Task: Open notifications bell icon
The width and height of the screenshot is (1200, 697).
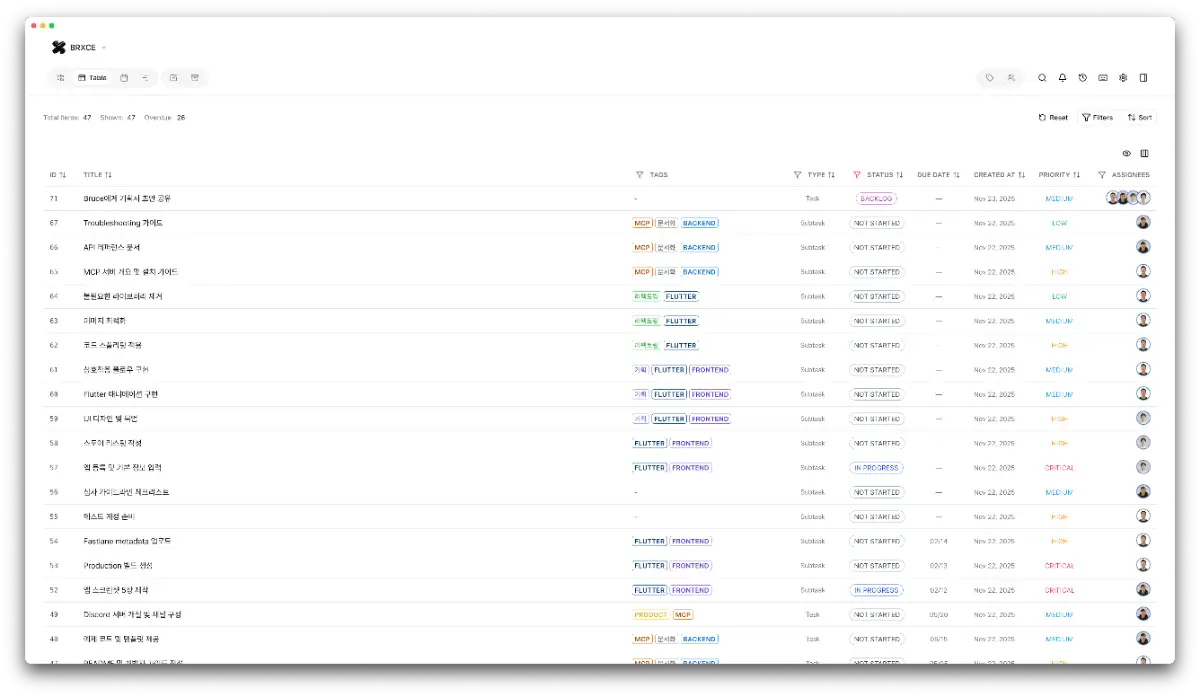Action: (x=1062, y=77)
